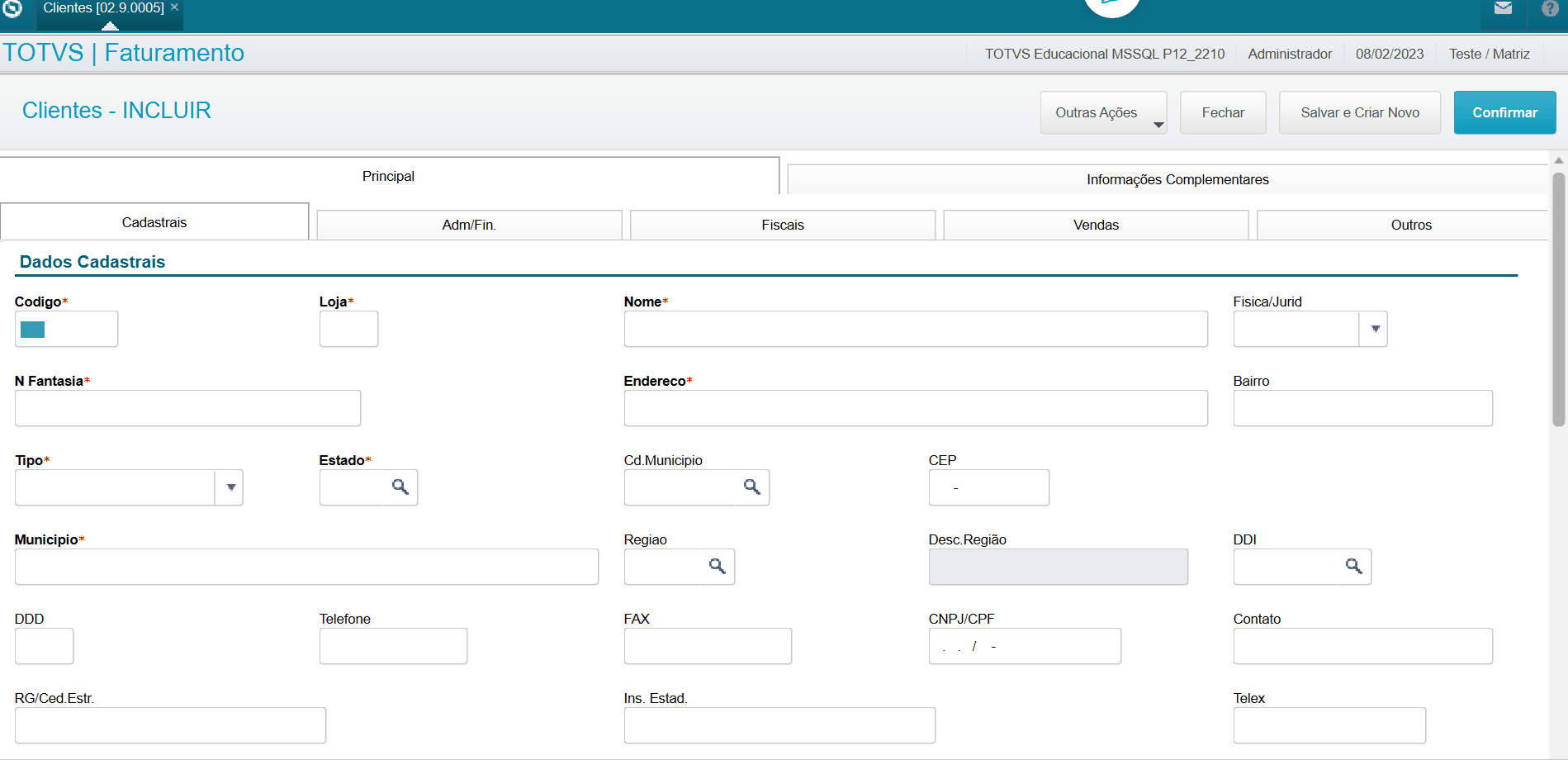Viewport: 1568px width, 760px height.
Task: Click the Cd.Municipio search magnifier icon
Action: [x=752, y=487]
